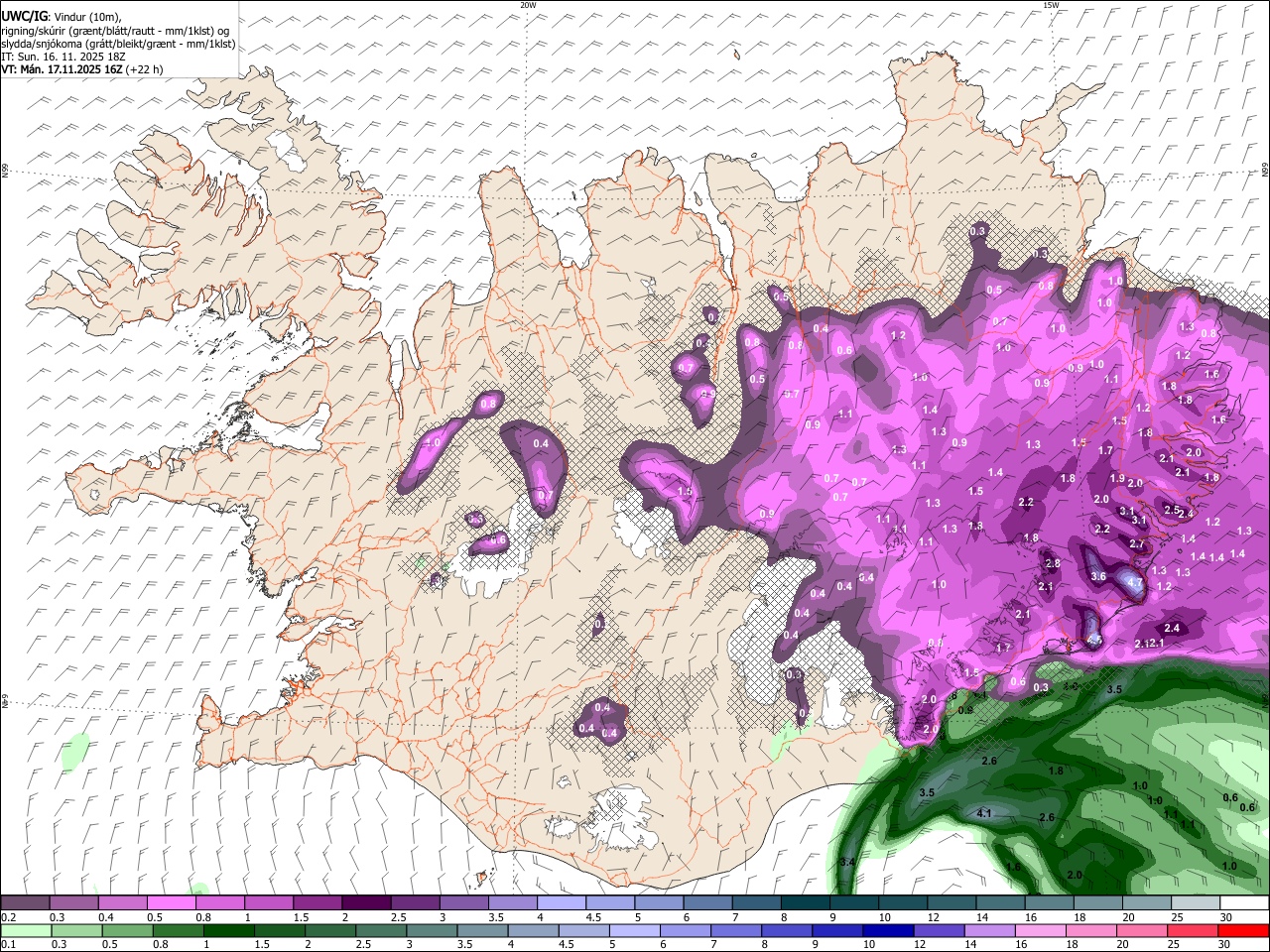The height and width of the screenshot is (952, 1270).
Task: Click the snow scale swatch labeled 3.5
Action: pyautogui.click(x=512, y=903)
